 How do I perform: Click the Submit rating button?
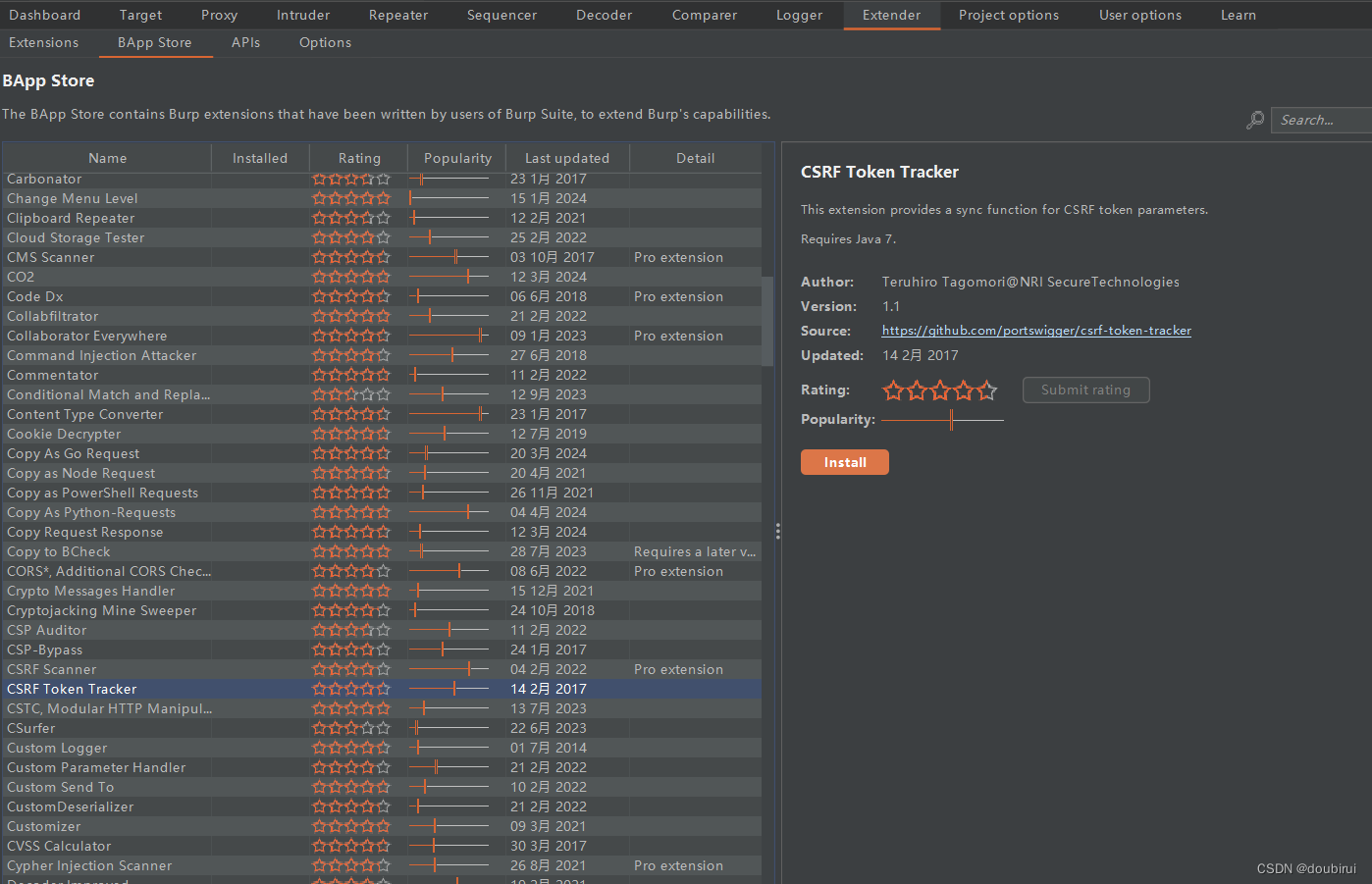coord(1085,390)
